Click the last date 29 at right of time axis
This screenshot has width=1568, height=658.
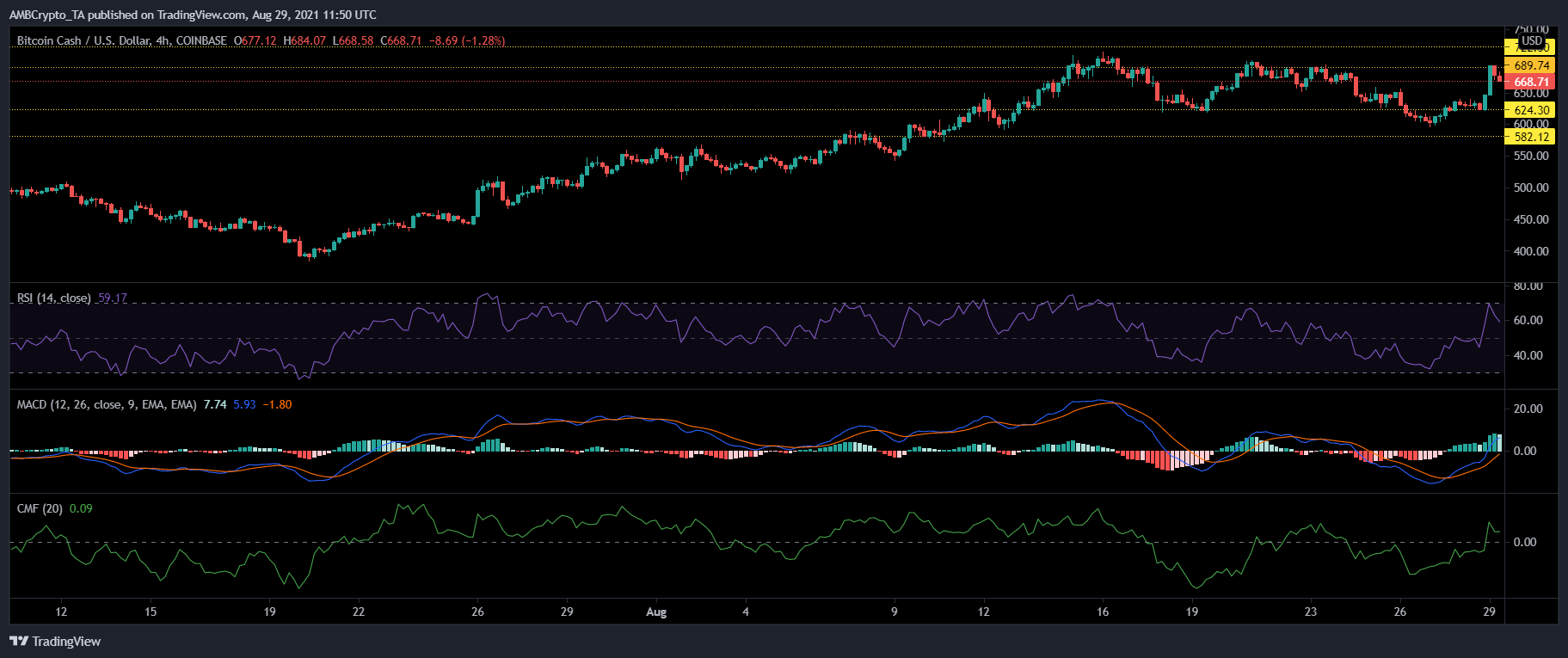pyautogui.click(x=1490, y=612)
